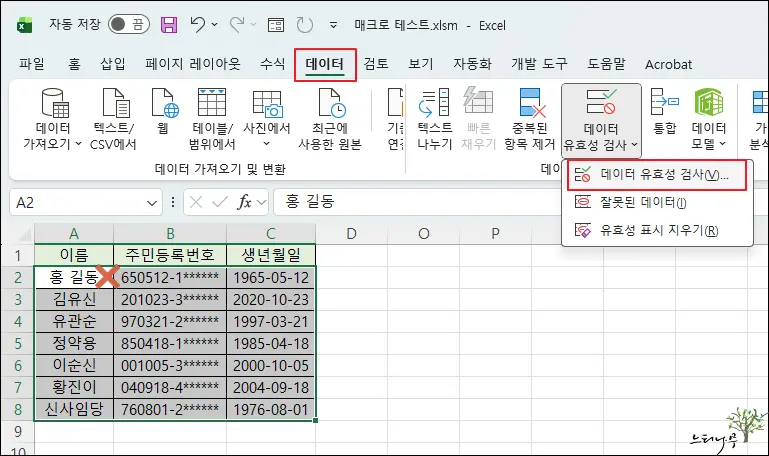769x456 pixels.
Task: Open the 자동화 tab
Action: pyautogui.click(x=472, y=64)
